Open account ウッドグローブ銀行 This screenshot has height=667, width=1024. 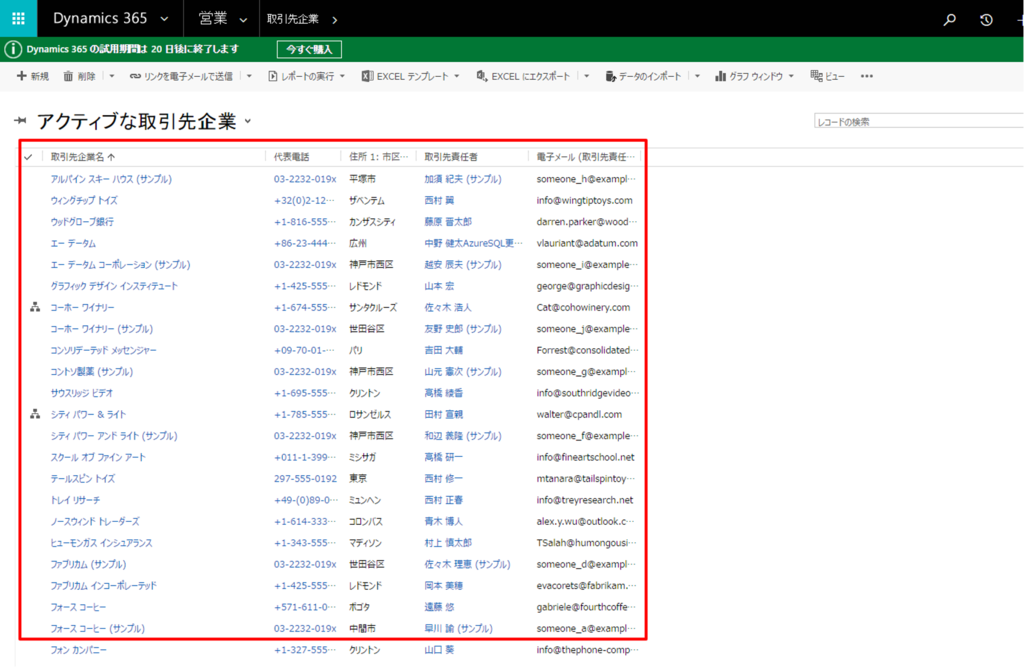82,222
